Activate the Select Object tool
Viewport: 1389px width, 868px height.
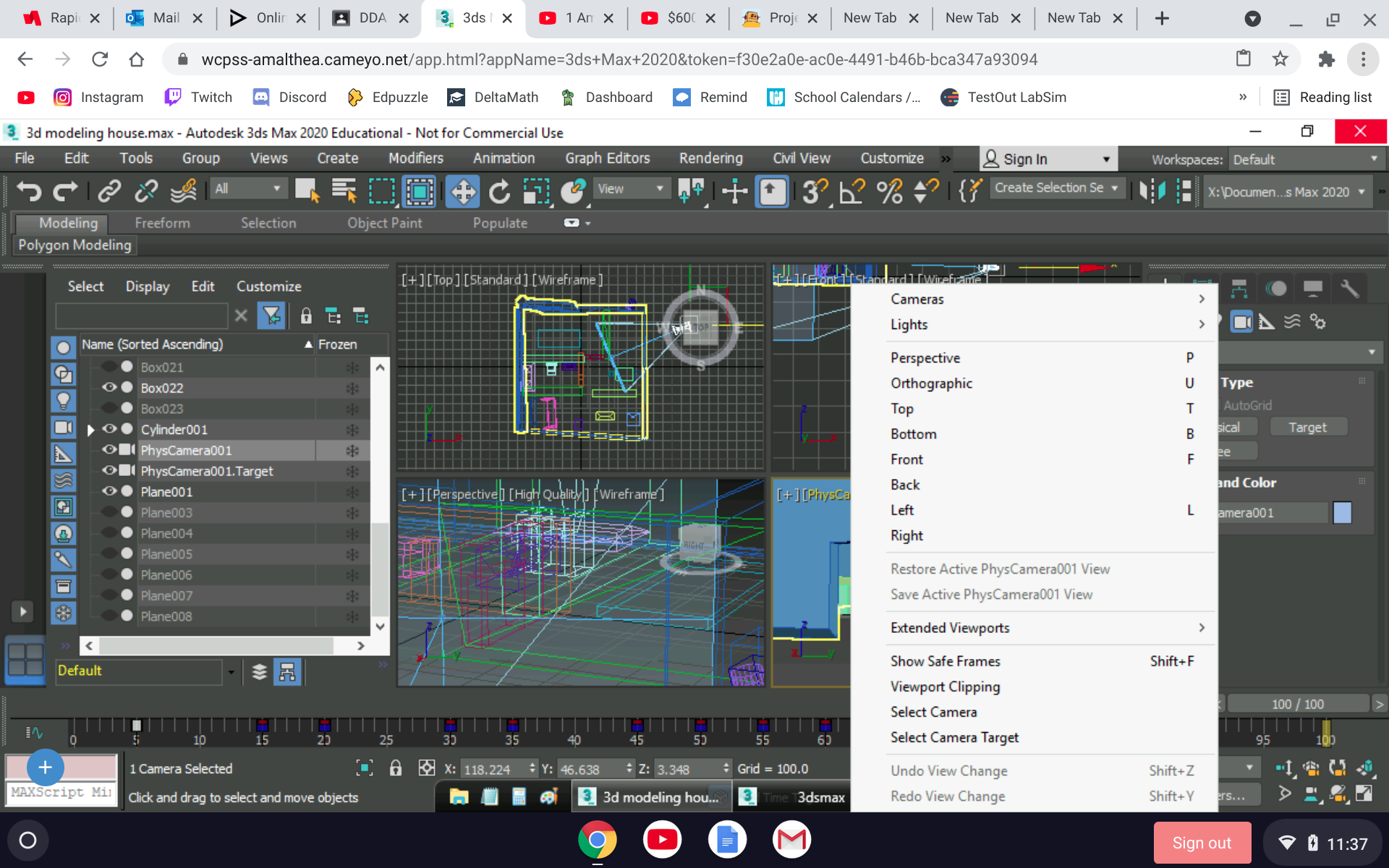(307, 191)
